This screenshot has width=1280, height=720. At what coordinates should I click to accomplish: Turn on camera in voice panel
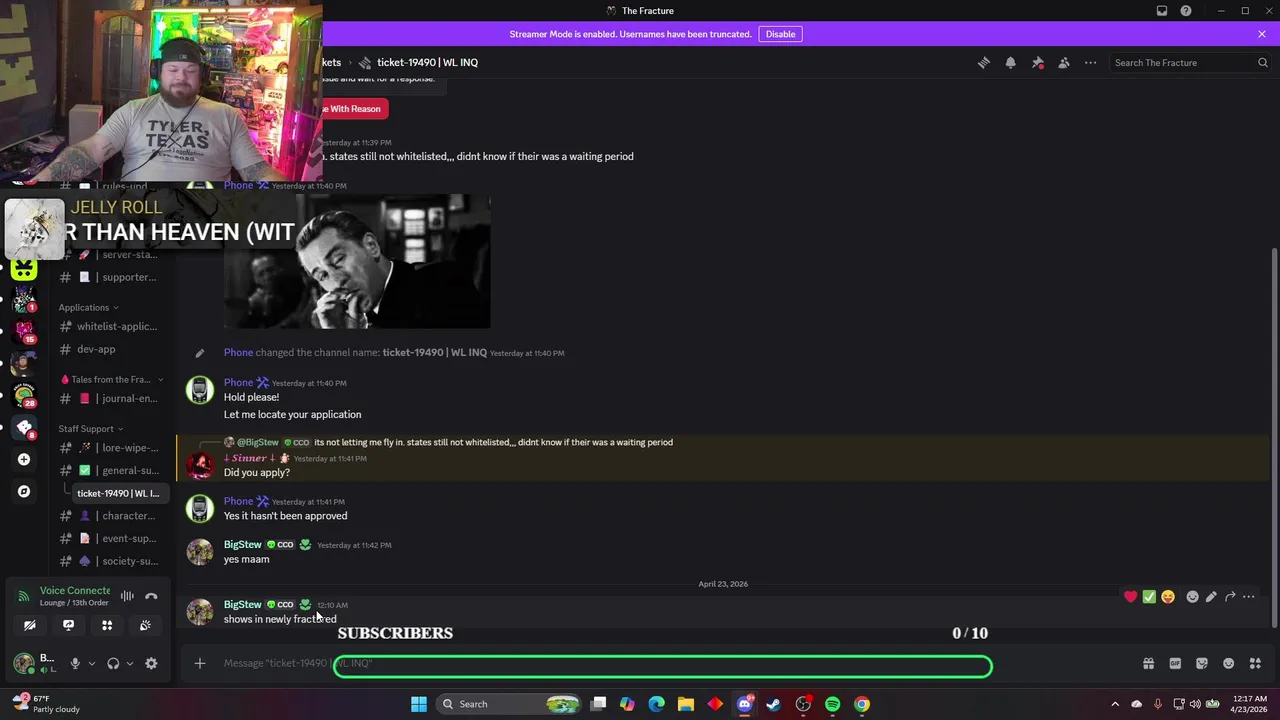click(x=30, y=626)
